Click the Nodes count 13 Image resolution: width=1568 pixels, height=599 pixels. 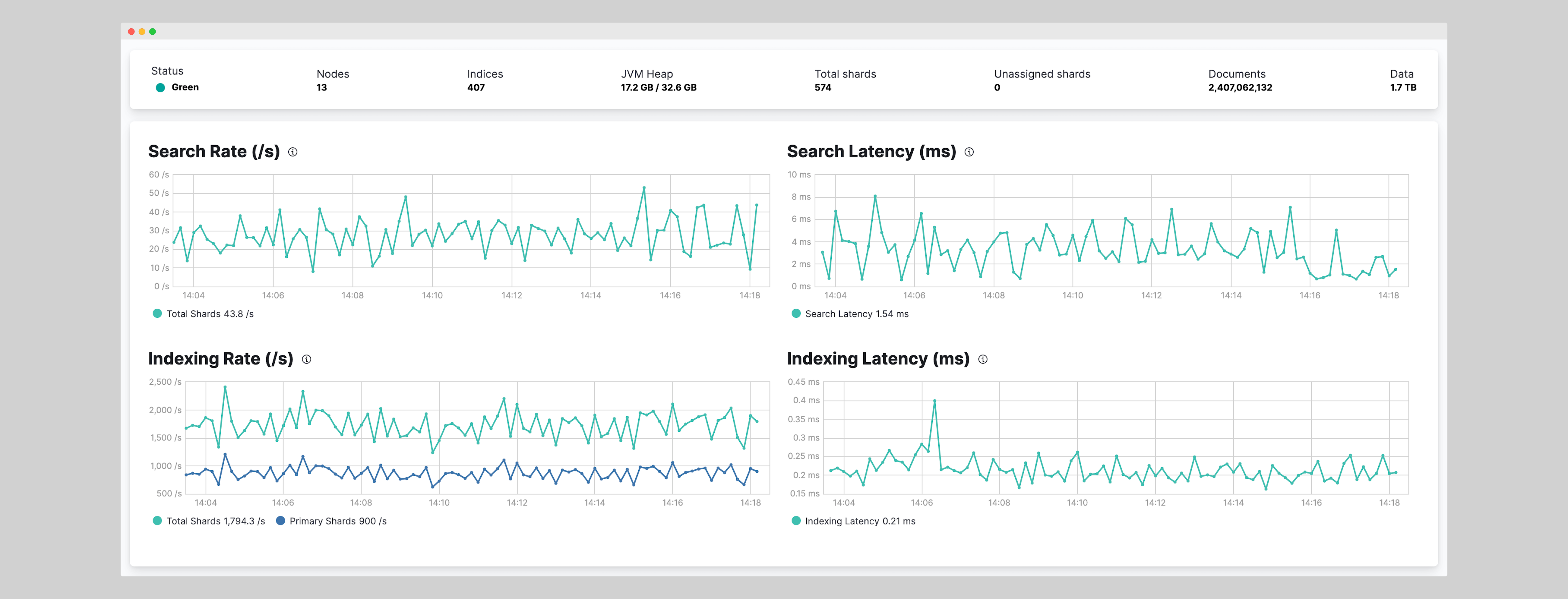pos(321,88)
